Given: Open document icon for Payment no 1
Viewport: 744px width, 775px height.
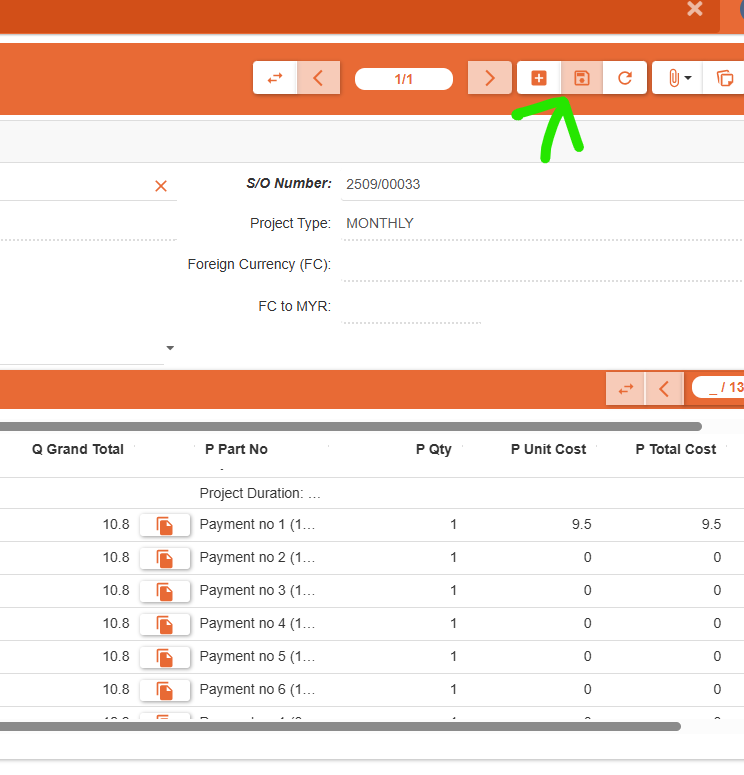Looking at the screenshot, I should (165, 525).
